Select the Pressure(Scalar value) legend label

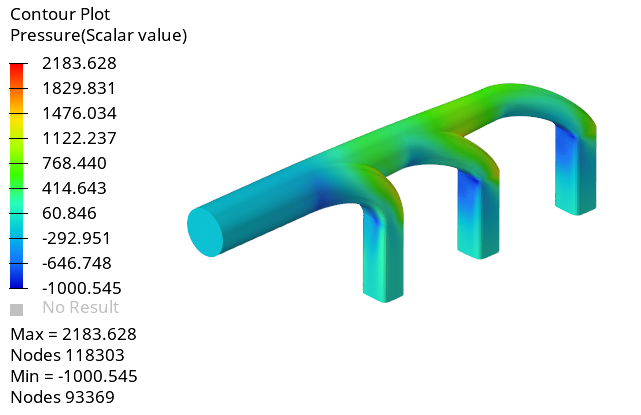coord(98,36)
